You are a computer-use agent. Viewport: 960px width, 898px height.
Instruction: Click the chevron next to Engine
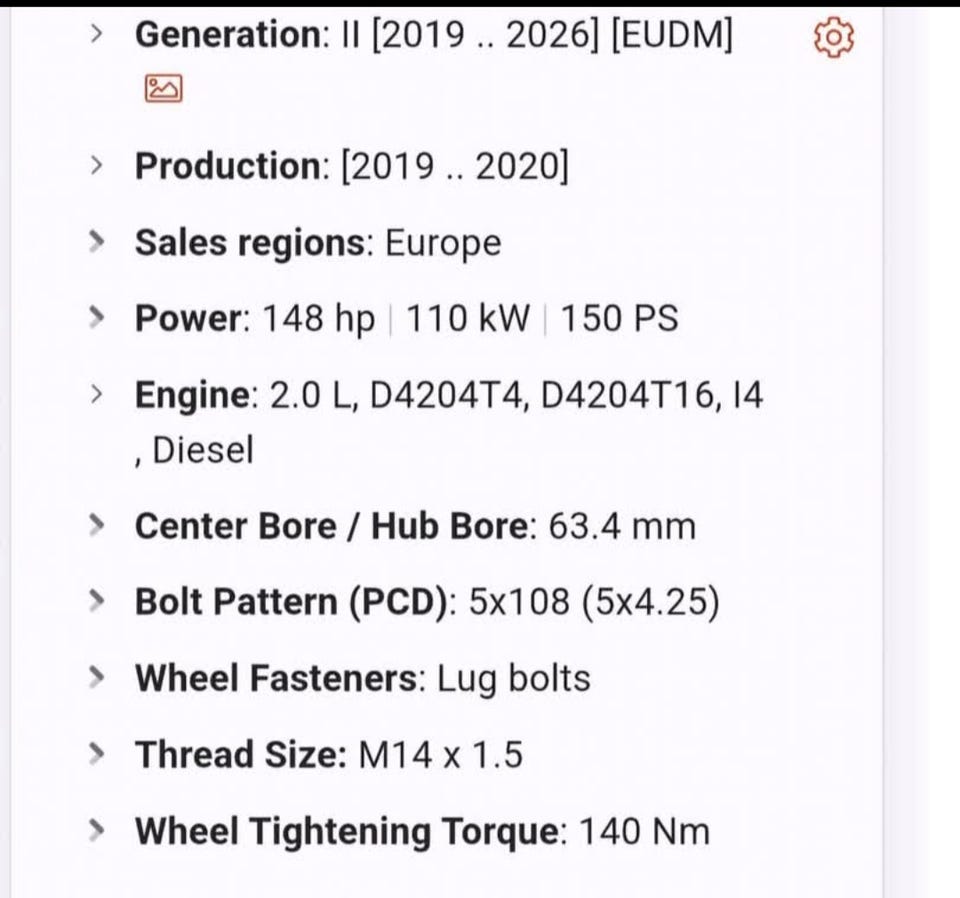click(96, 394)
